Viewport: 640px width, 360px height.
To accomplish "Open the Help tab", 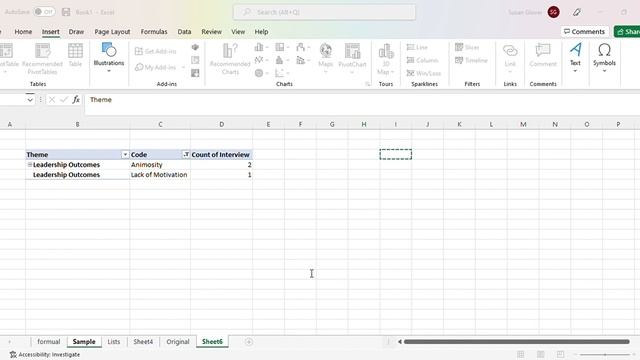I will coord(261,31).
